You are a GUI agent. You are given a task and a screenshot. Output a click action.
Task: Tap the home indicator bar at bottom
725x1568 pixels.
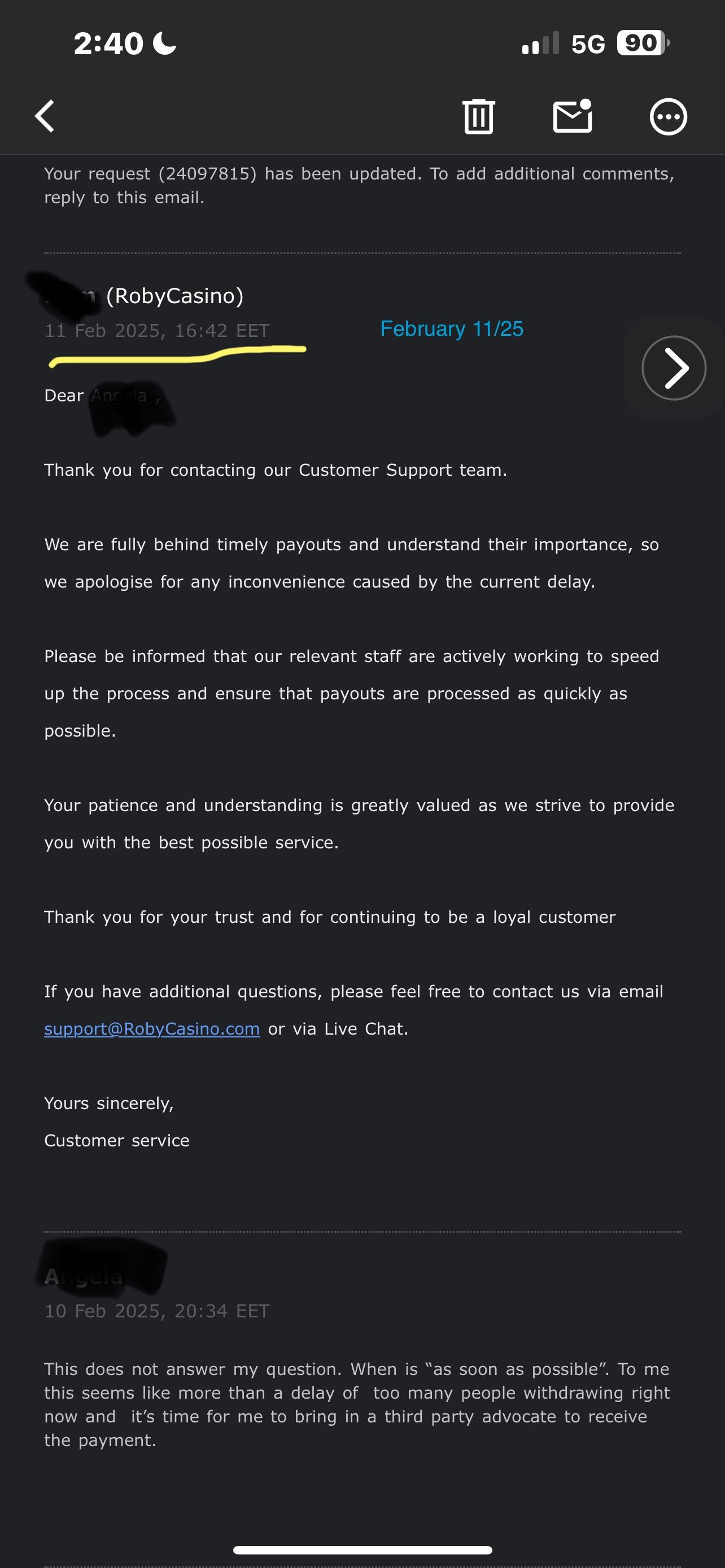pos(362,1550)
